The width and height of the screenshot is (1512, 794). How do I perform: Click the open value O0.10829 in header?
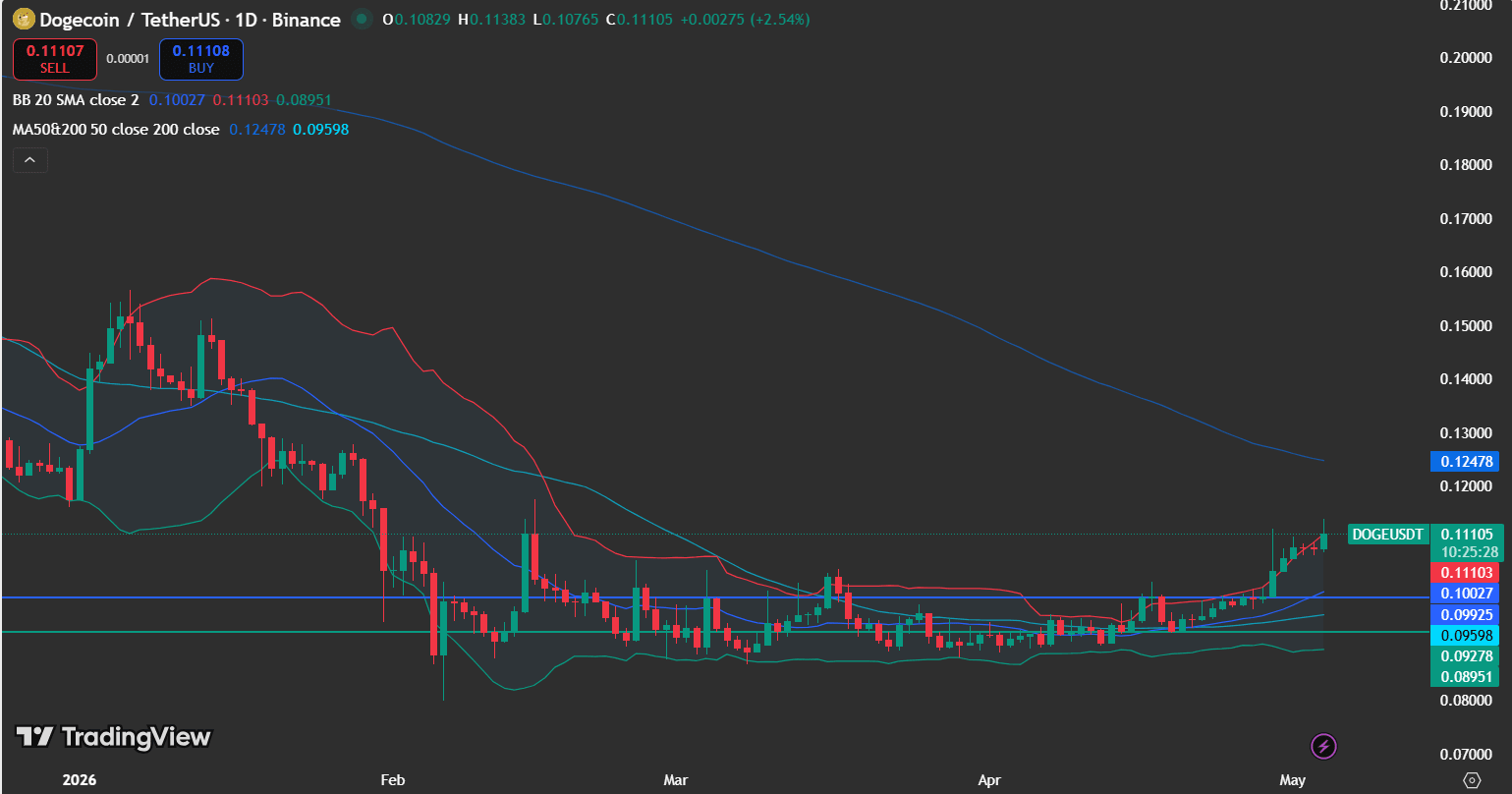point(417,20)
